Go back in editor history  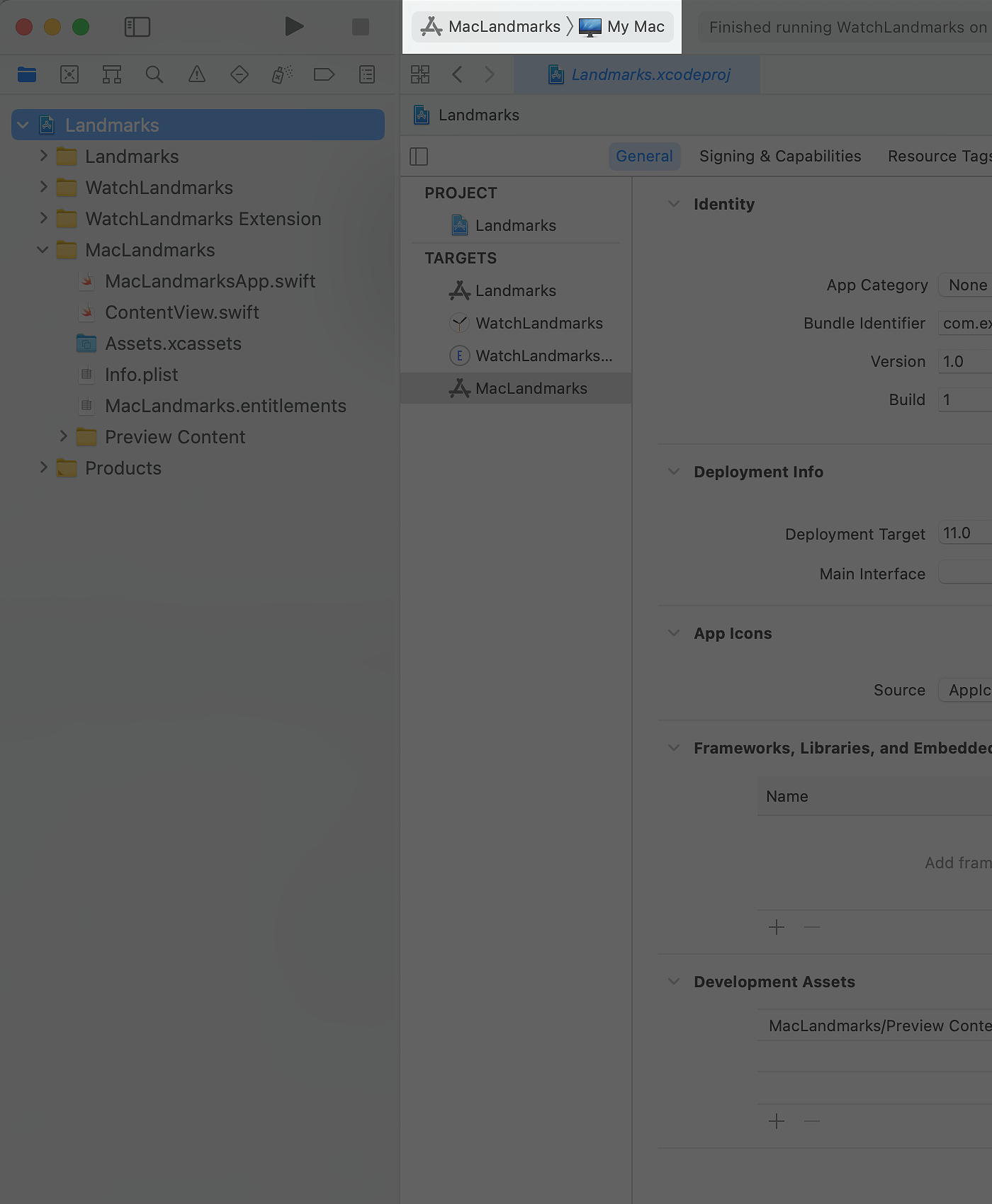457,74
